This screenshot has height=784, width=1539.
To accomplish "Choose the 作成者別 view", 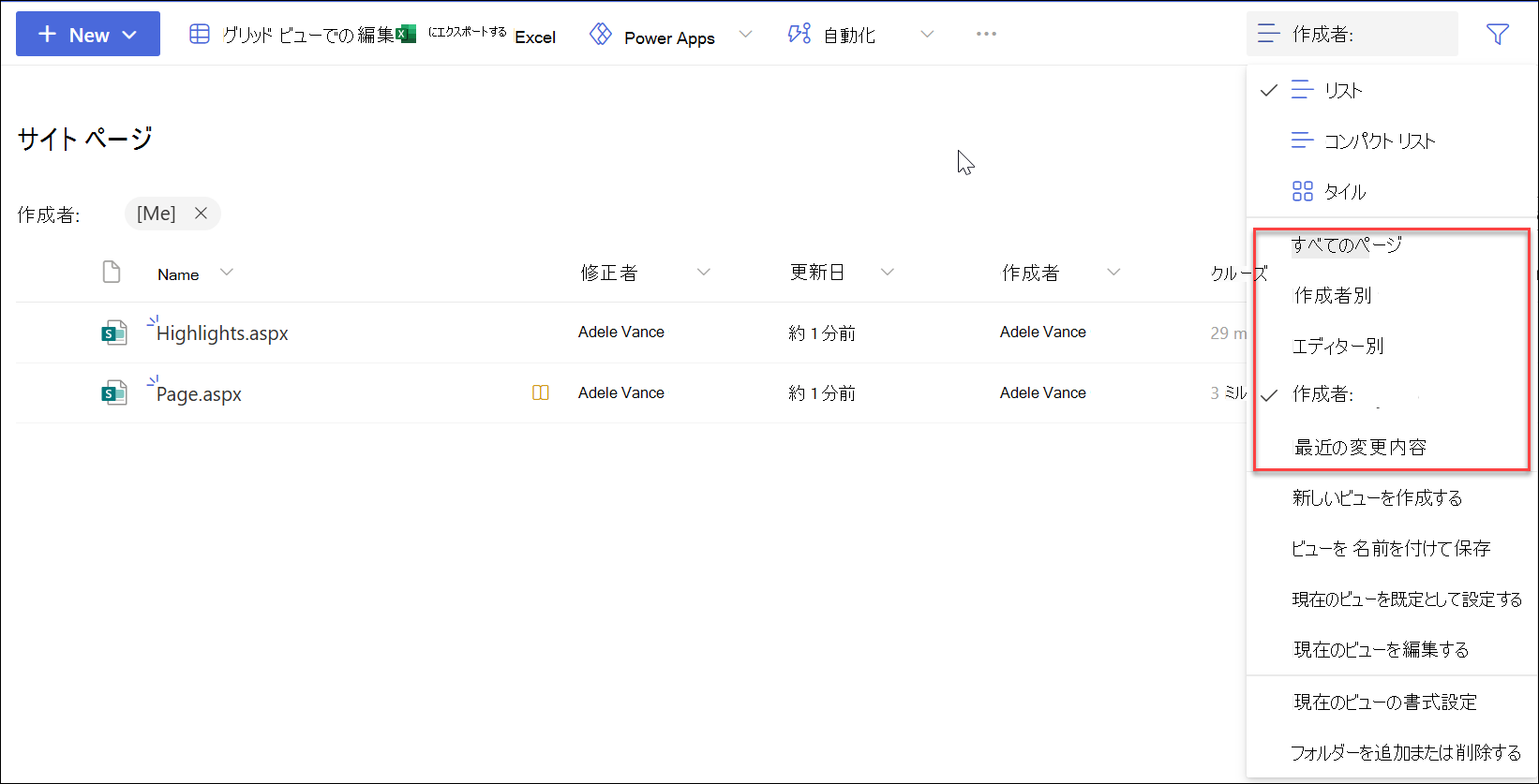I will click(1333, 295).
